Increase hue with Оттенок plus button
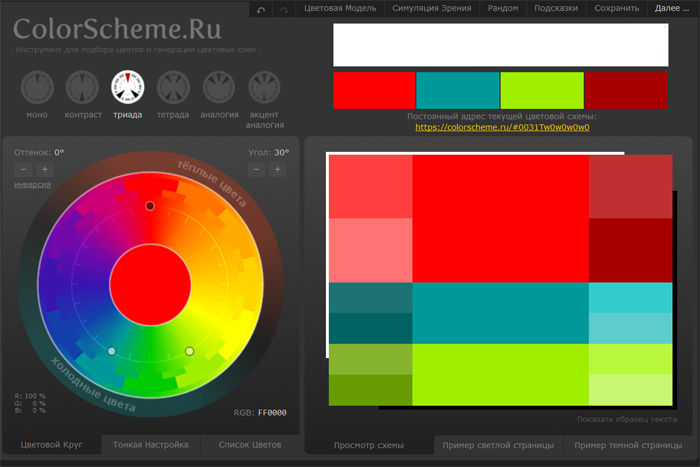Viewport: 700px width, 467px height. coord(45,169)
